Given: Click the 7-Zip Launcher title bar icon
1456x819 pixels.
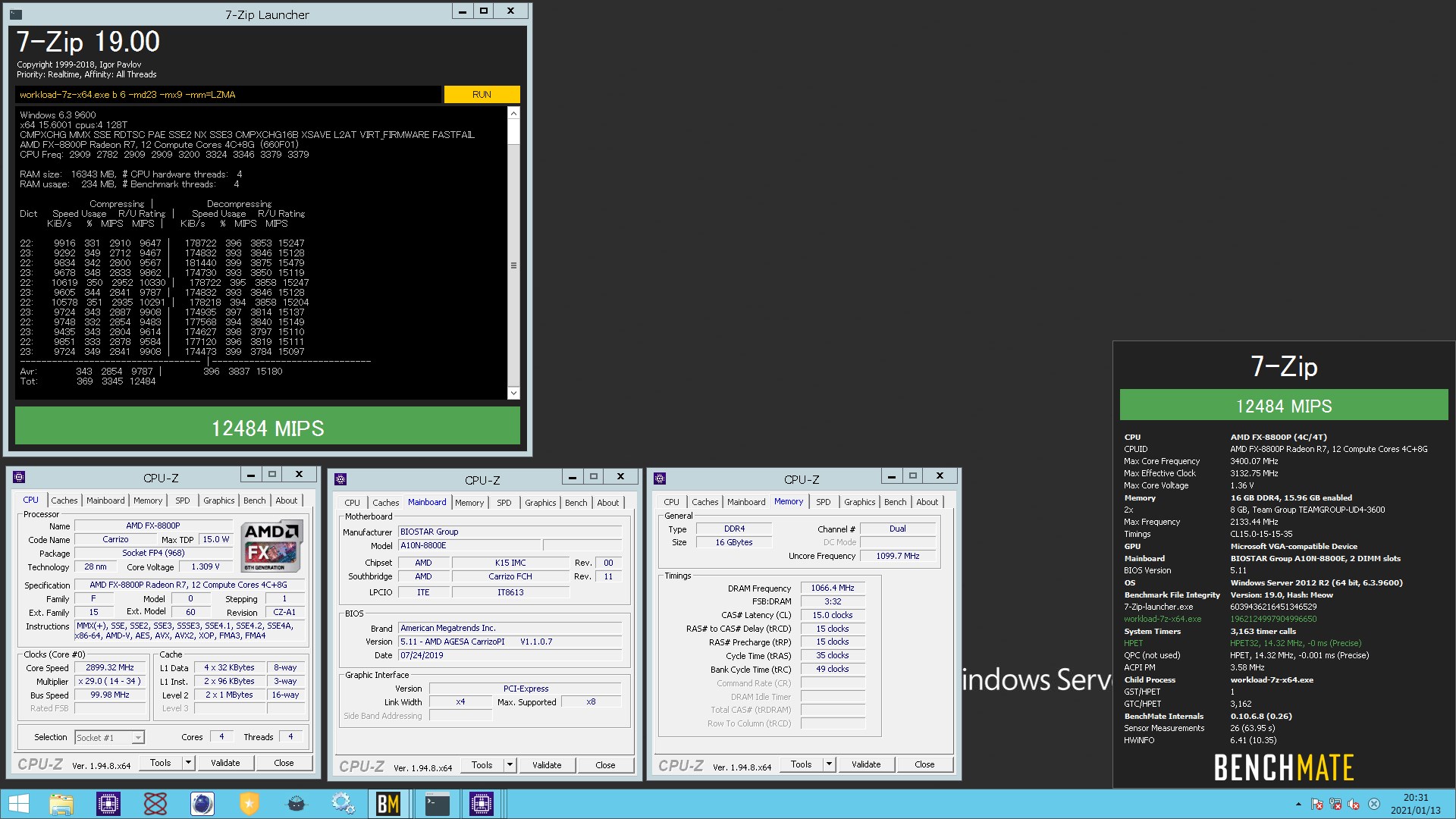Looking at the screenshot, I should tap(17, 14).
